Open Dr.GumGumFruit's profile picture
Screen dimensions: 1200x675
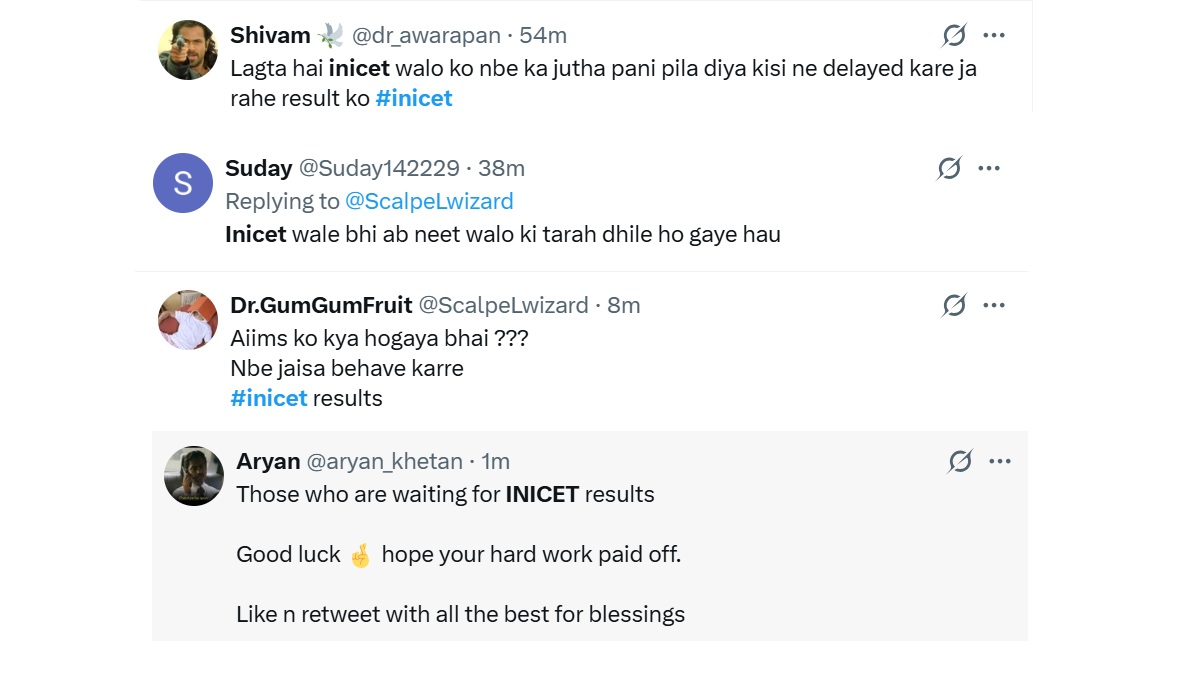pyautogui.click(x=187, y=320)
